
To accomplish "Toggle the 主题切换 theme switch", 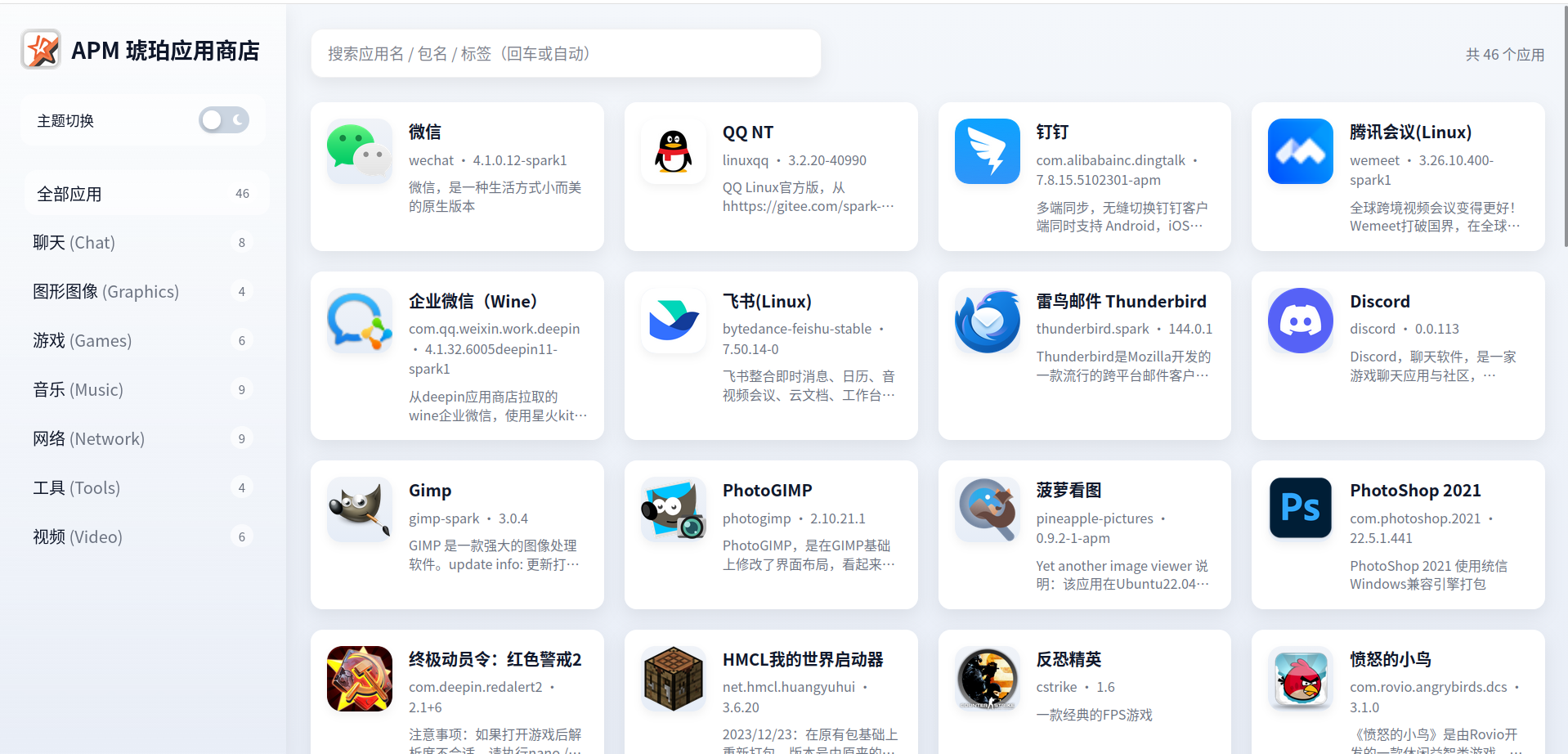I will (x=224, y=120).
